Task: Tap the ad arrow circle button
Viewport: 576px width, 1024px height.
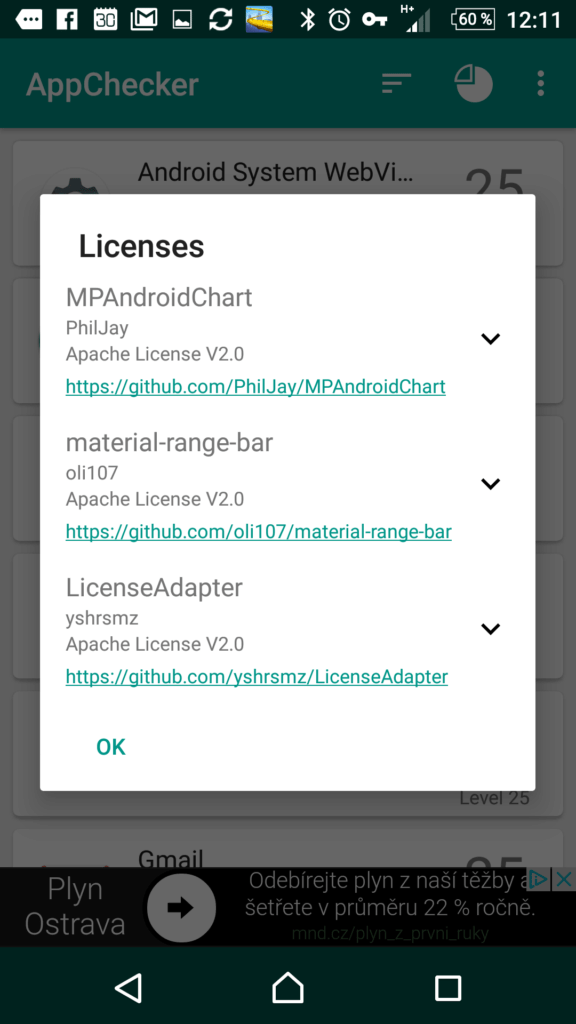Action: [x=181, y=907]
